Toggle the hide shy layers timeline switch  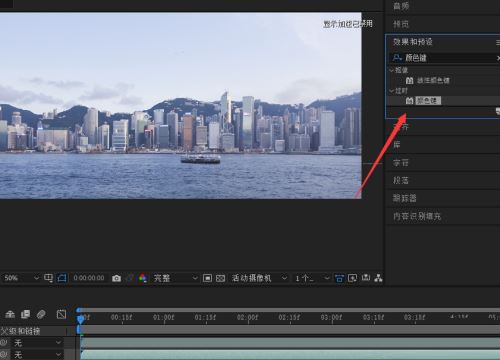click(x=10, y=314)
